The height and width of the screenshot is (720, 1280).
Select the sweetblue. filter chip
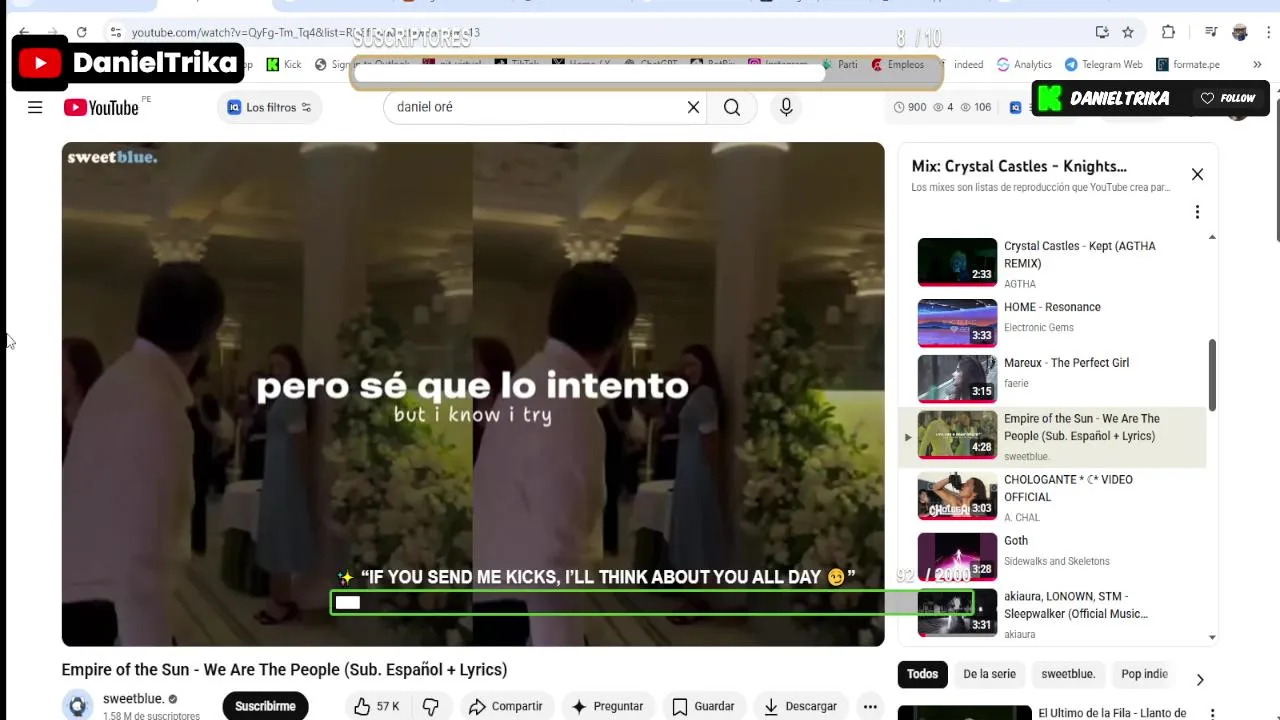tap(1068, 674)
